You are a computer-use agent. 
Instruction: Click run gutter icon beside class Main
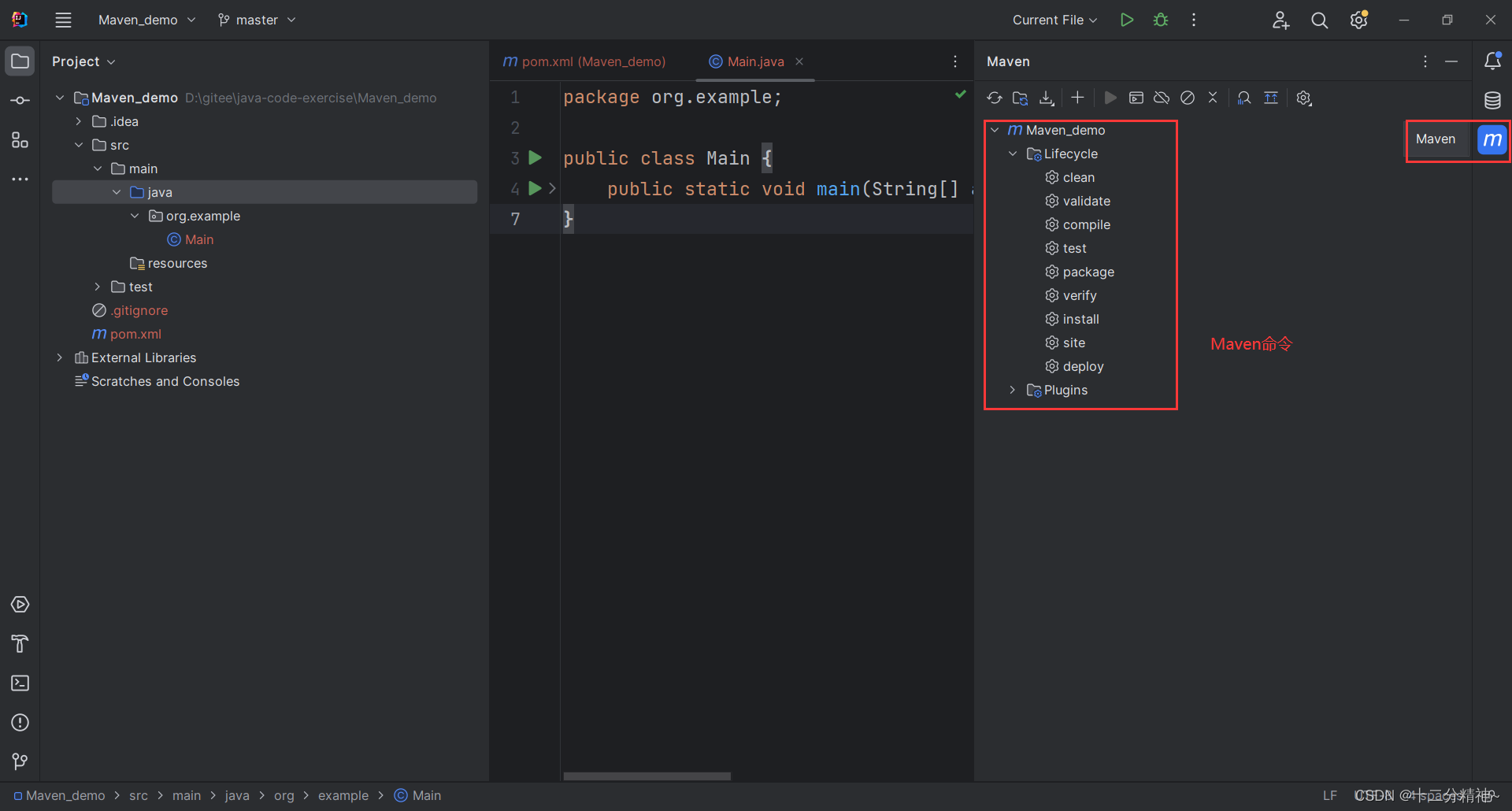coord(535,157)
